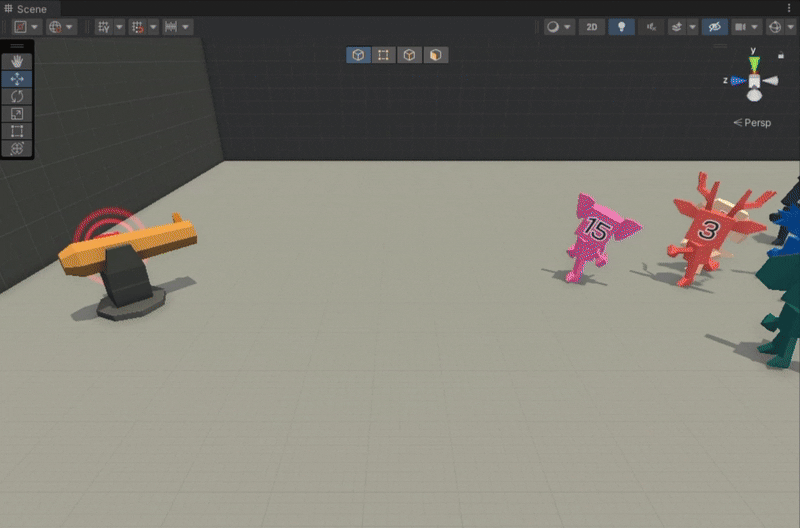Select the combined Transform tool

(x=17, y=148)
